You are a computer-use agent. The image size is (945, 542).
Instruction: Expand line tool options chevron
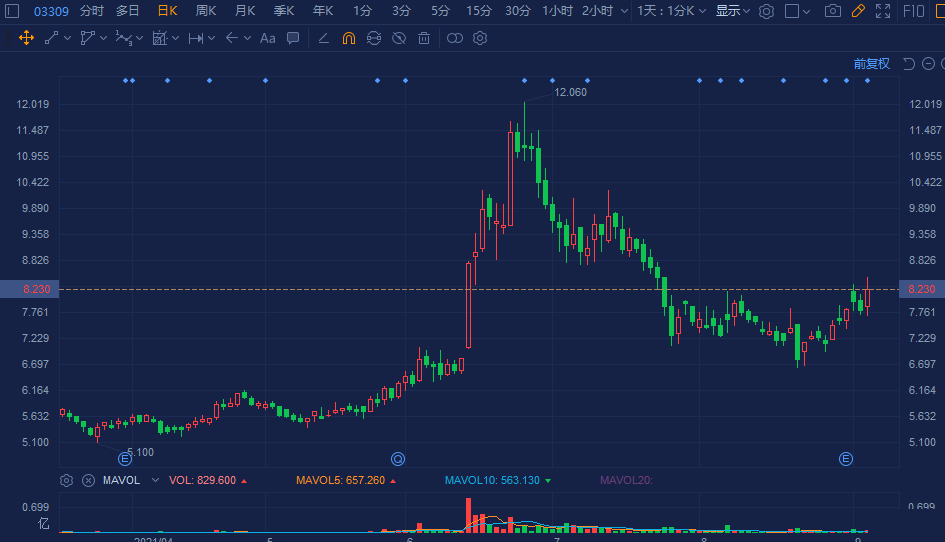(x=67, y=38)
